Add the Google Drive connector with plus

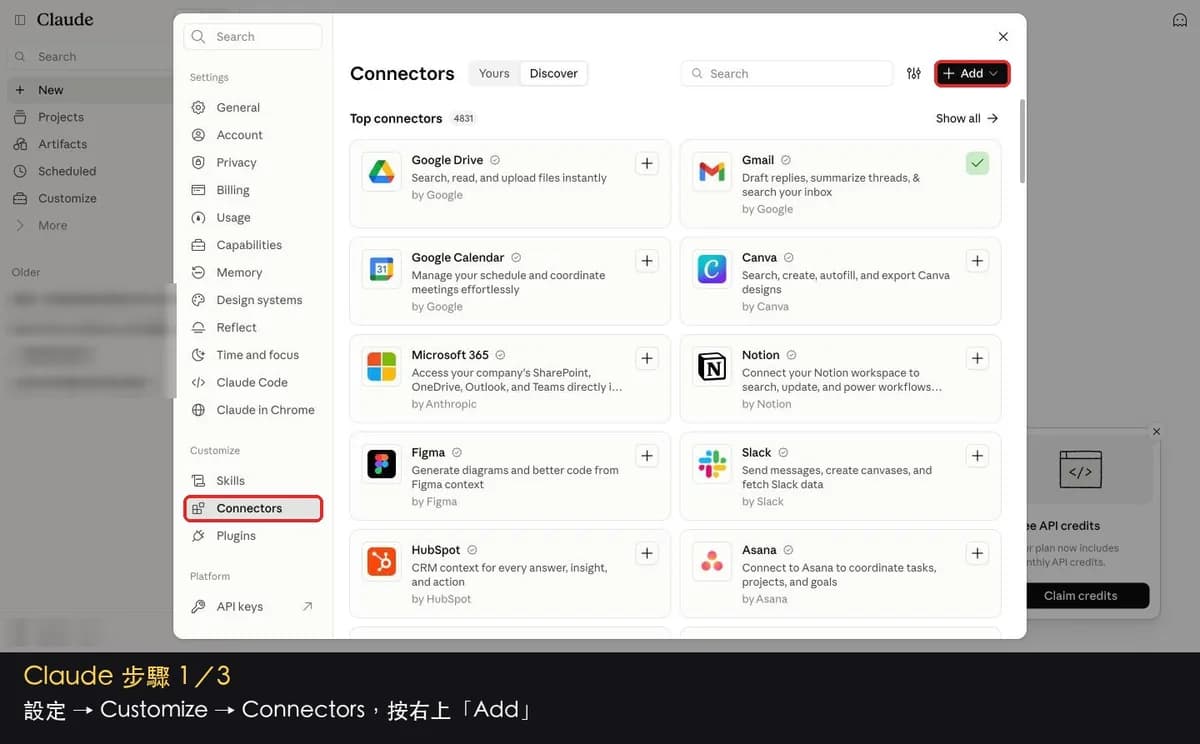(647, 164)
